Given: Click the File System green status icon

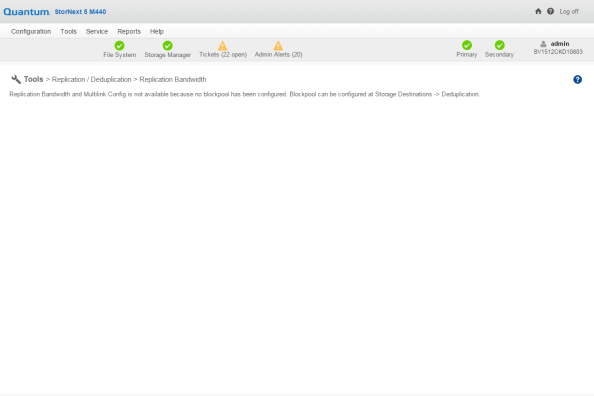Looking at the screenshot, I should tap(119, 45).
